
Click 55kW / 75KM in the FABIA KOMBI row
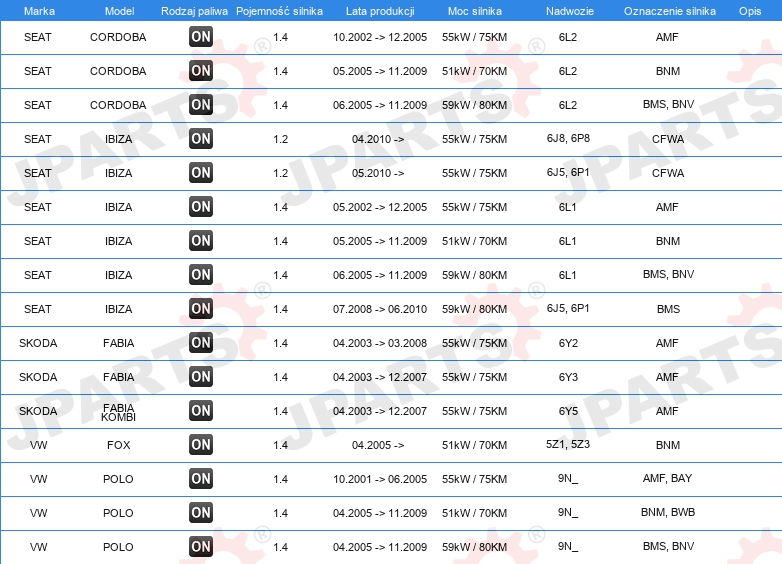tap(474, 411)
